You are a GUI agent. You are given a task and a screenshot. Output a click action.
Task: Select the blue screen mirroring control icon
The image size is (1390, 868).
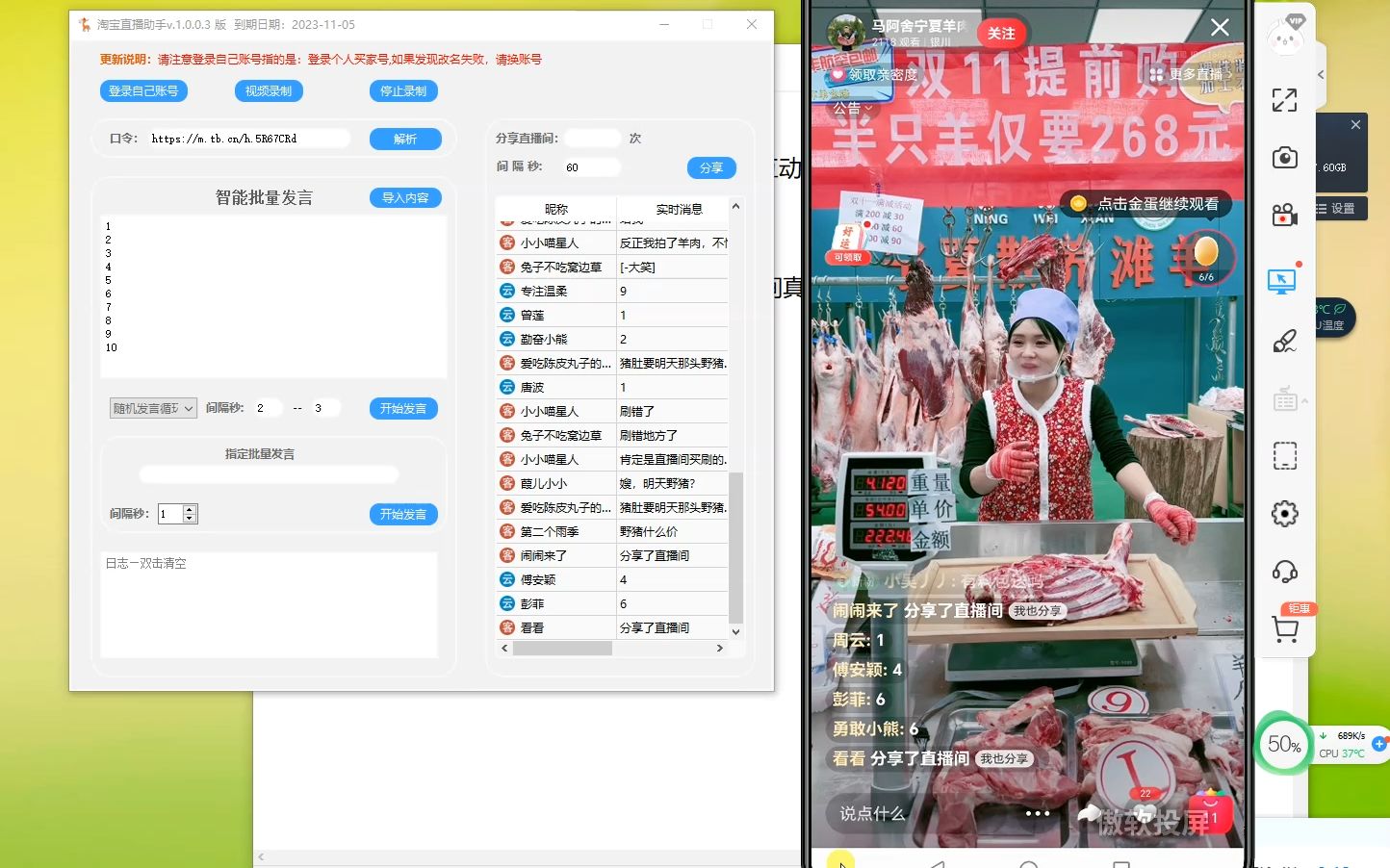[x=1284, y=281]
